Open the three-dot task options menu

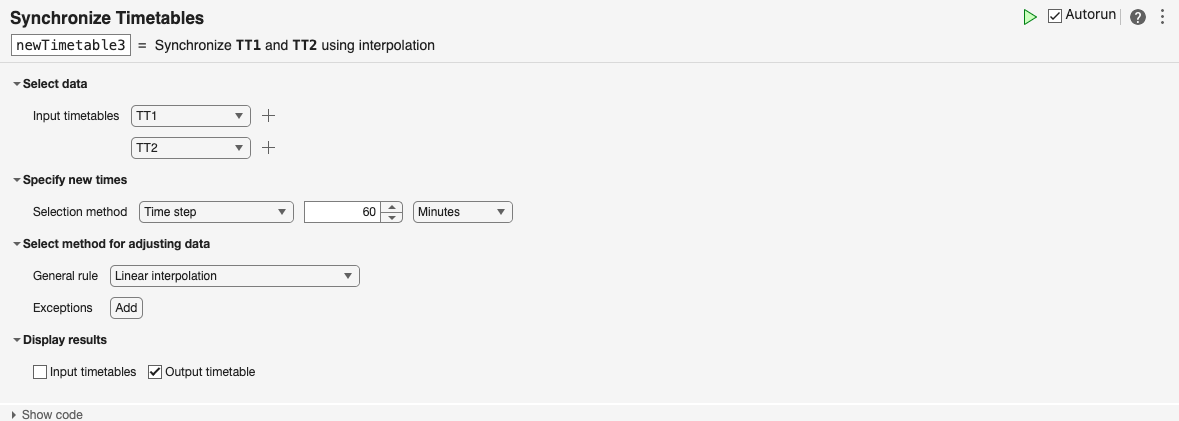pos(1162,17)
